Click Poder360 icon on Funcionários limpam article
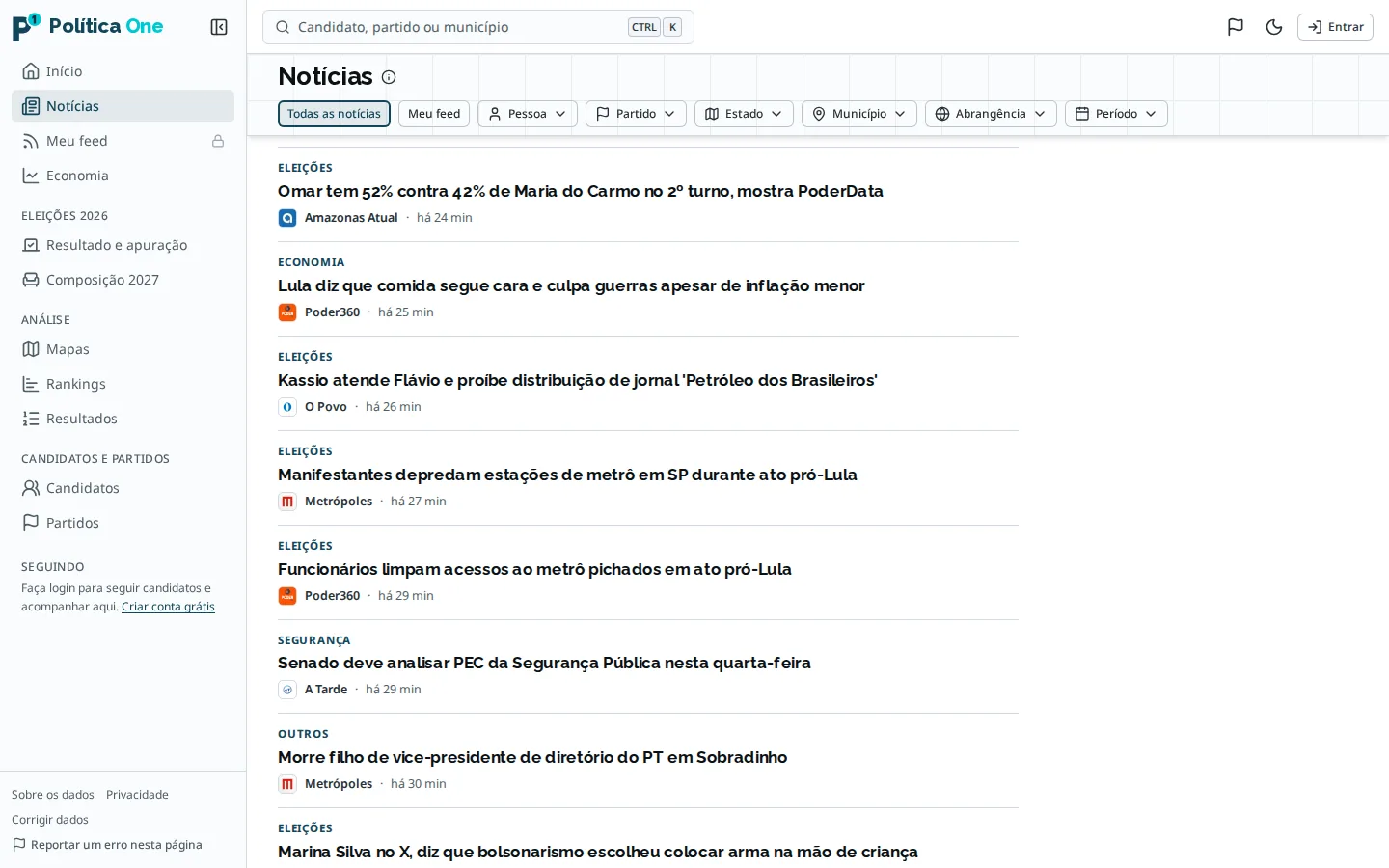This screenshot has width=1389, height=868. tap(287, 596)
